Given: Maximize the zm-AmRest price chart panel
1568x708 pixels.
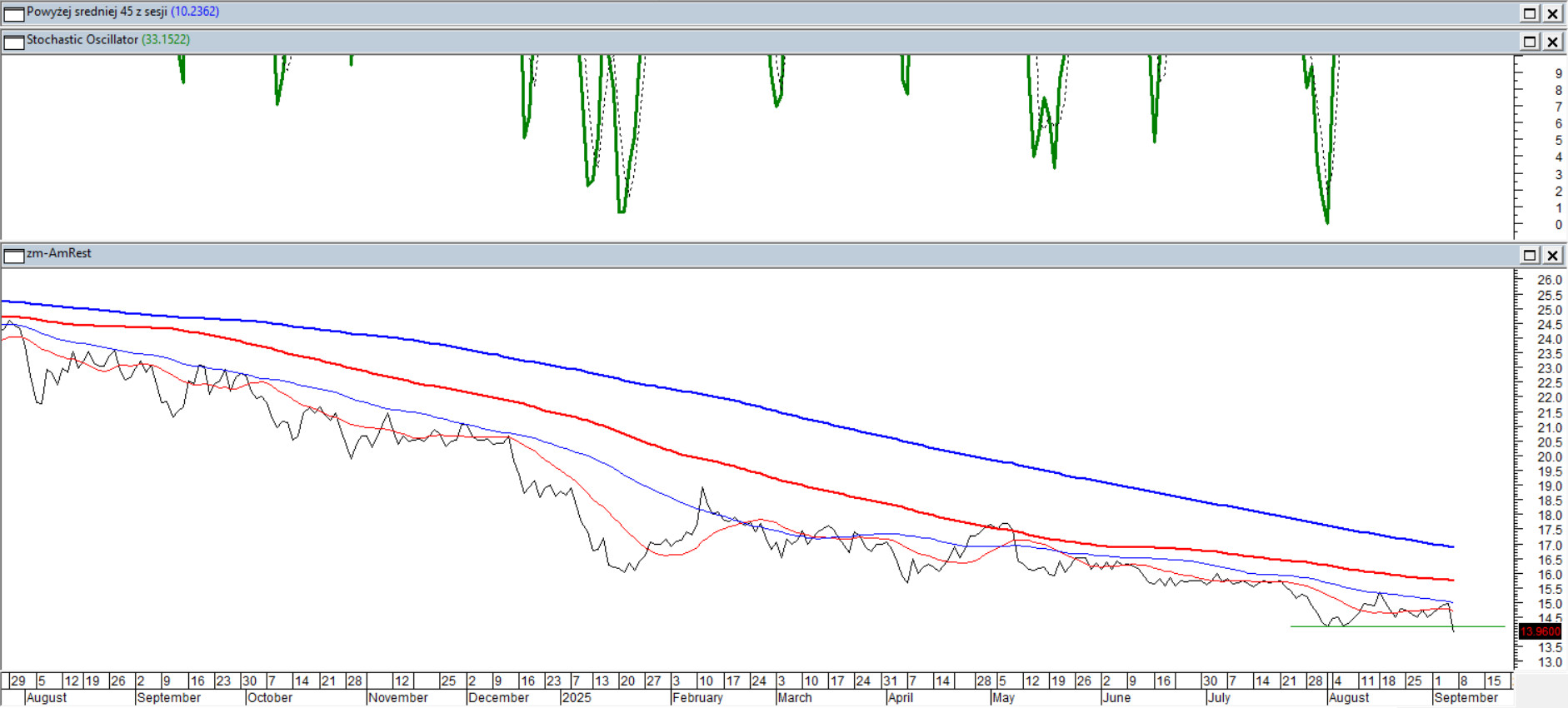Looking at the screenshot, I should (1530, 255).
